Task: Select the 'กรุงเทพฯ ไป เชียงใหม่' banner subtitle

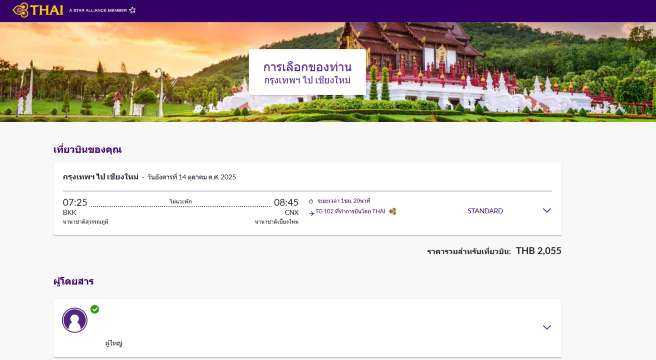Action: click(308, 80)
